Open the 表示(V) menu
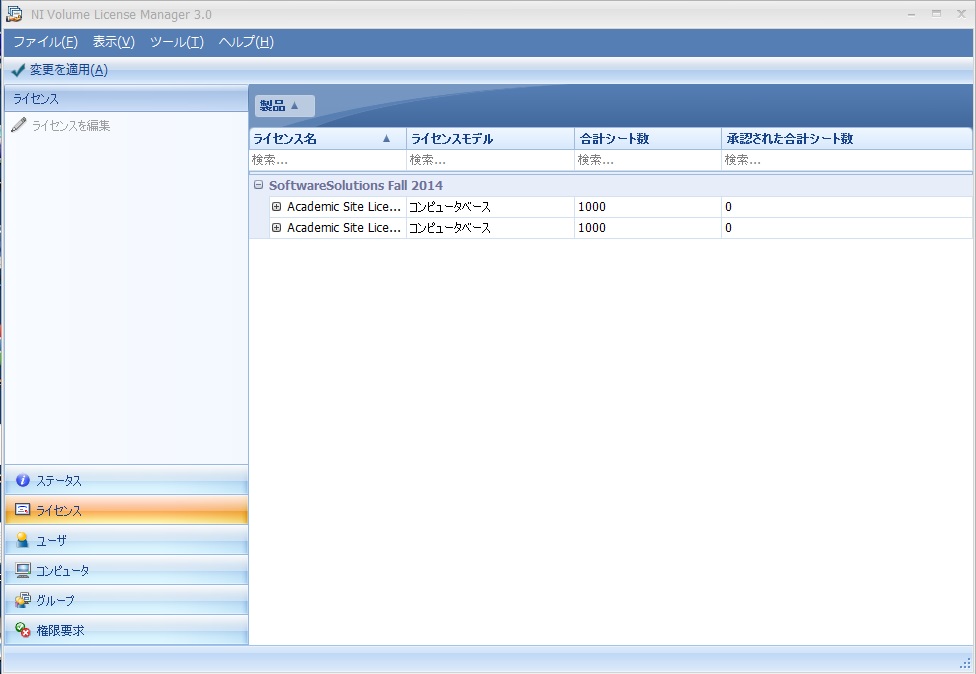The height and width of the screenshot is (674, 976). [x=113, y=42]
